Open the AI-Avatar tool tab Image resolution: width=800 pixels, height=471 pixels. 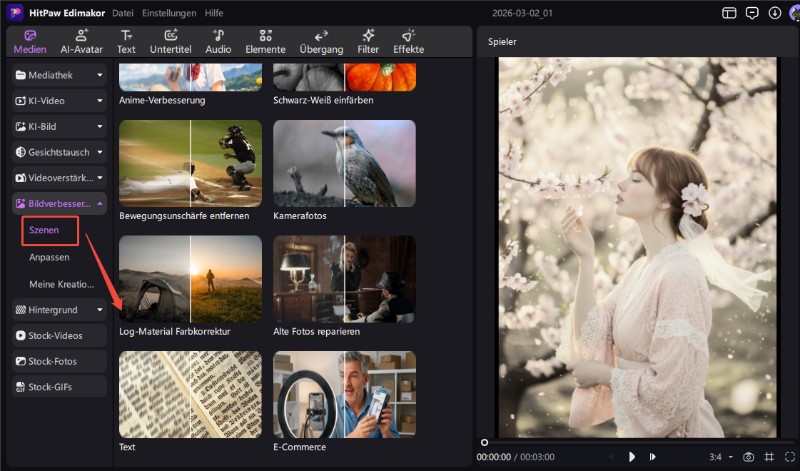(81, 41)
